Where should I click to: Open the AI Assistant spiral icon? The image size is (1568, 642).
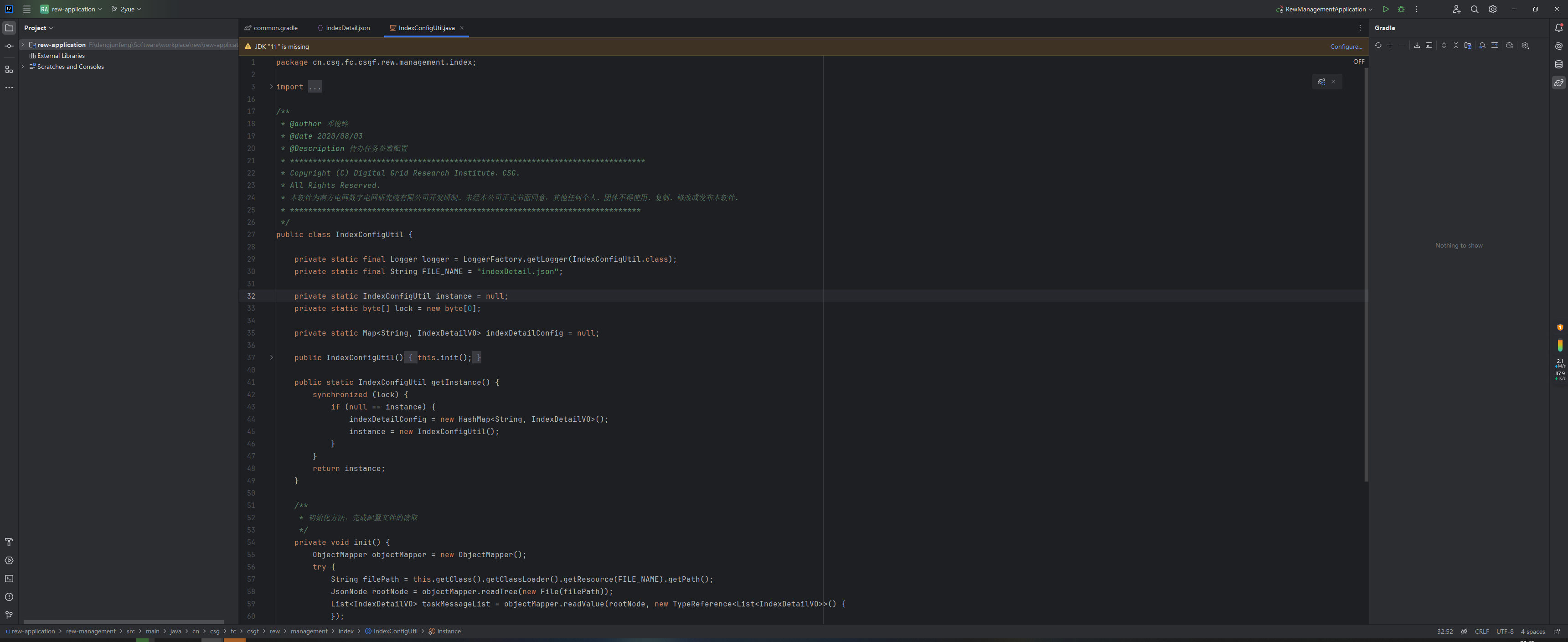click(x=1559, y=47)
